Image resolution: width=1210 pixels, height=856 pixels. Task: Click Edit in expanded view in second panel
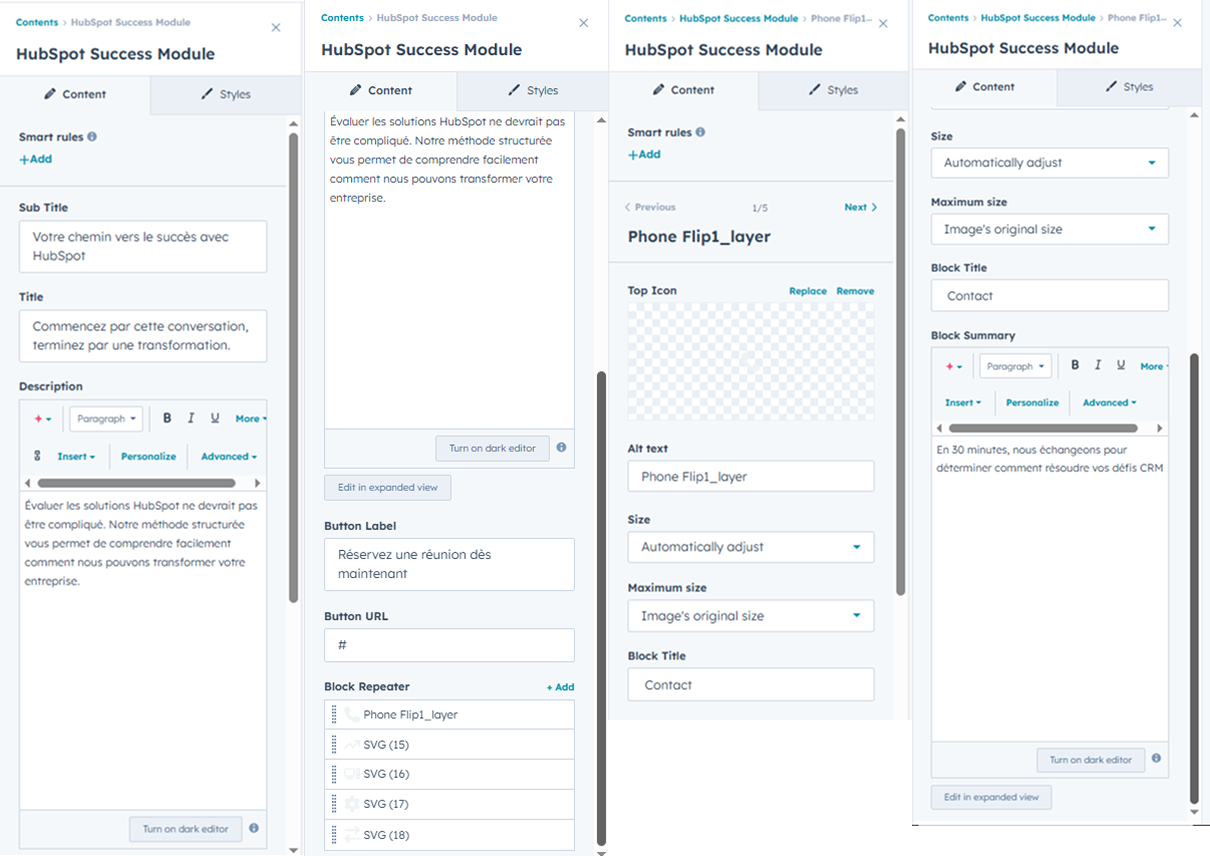click(388, 487)
